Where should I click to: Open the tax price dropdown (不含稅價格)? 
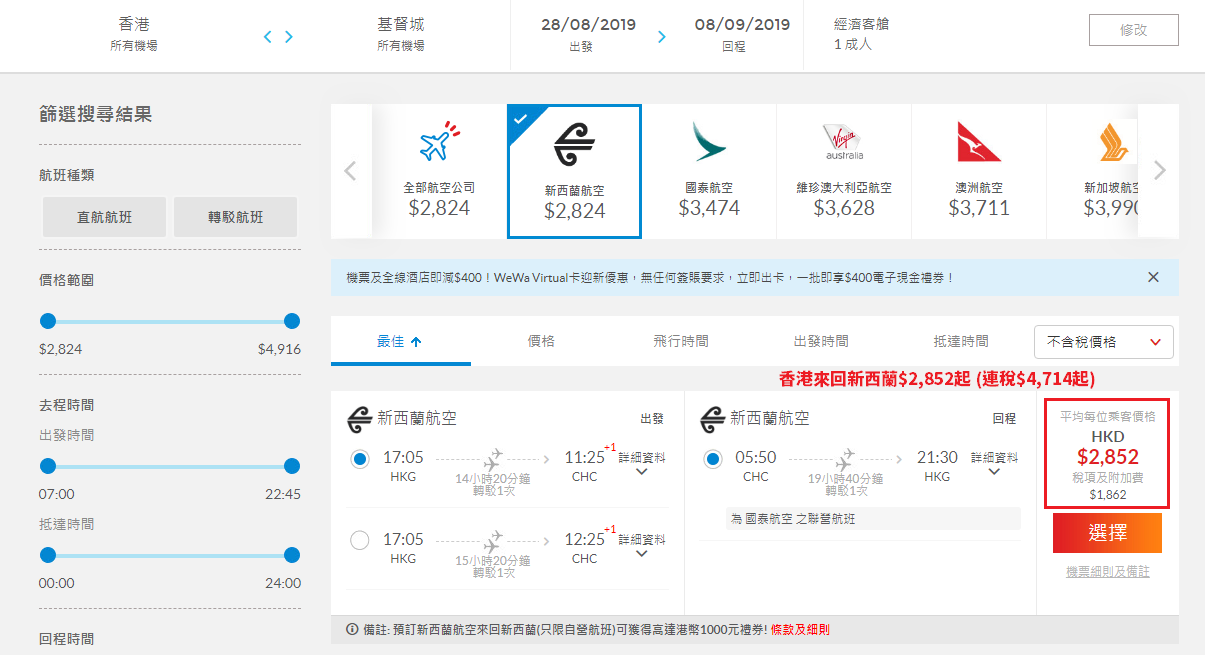point(1104,342)
